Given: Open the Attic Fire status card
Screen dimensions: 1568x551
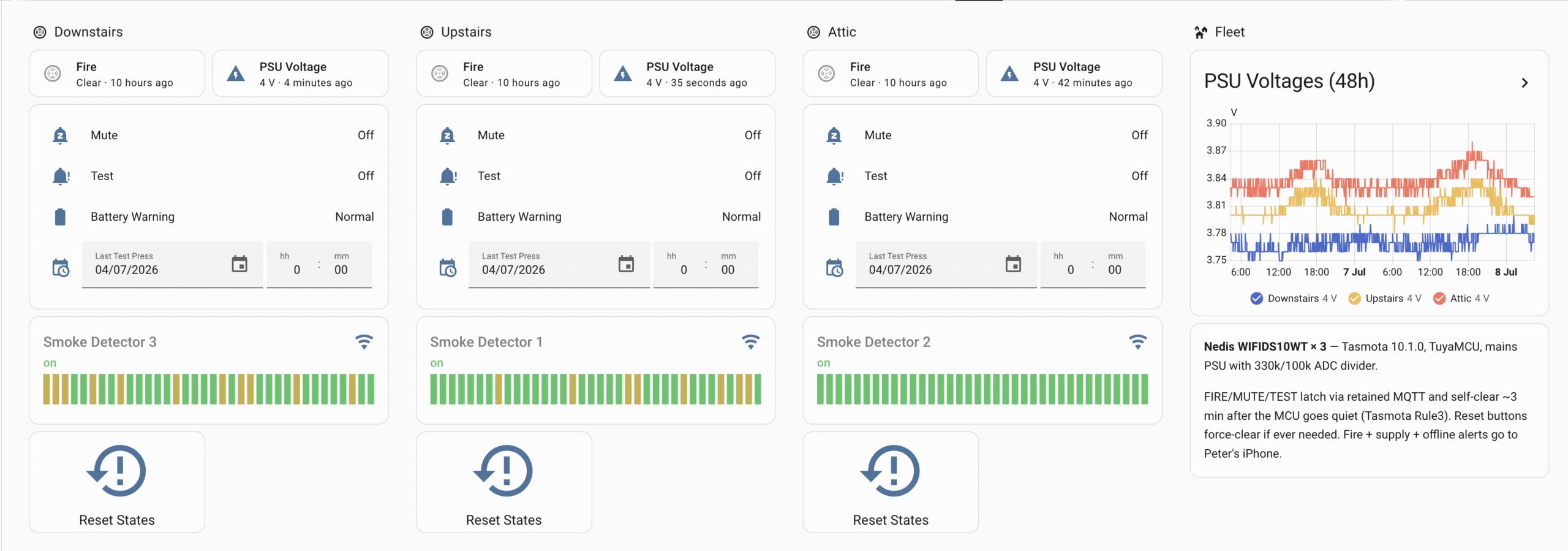Looking at the screenshot, I should [x=891, y=74].
